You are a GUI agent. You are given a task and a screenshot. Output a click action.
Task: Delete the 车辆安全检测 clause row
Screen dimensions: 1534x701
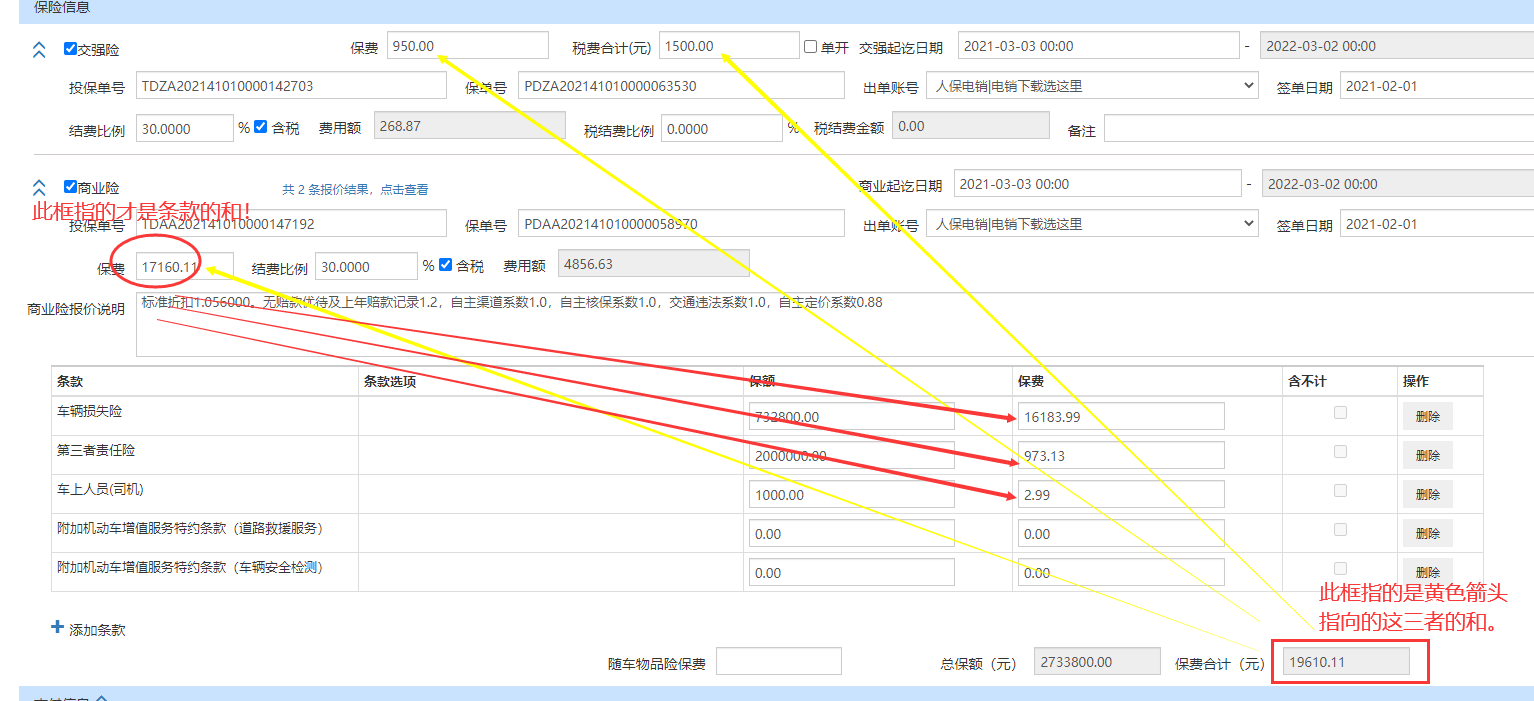(1428, 572)
